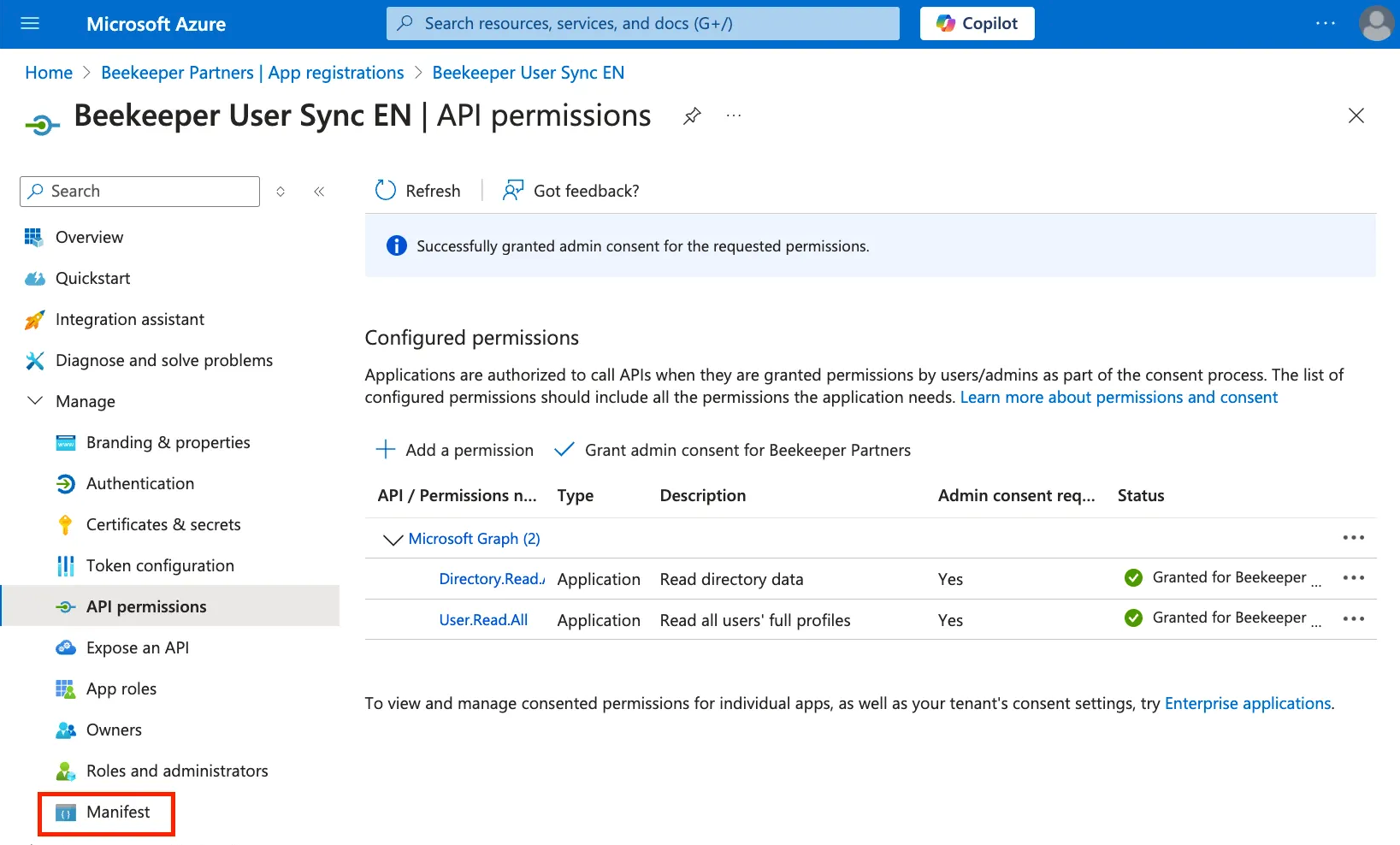Open the User.Read.All permission
1400x845 pixels.
tap(483, 620)
